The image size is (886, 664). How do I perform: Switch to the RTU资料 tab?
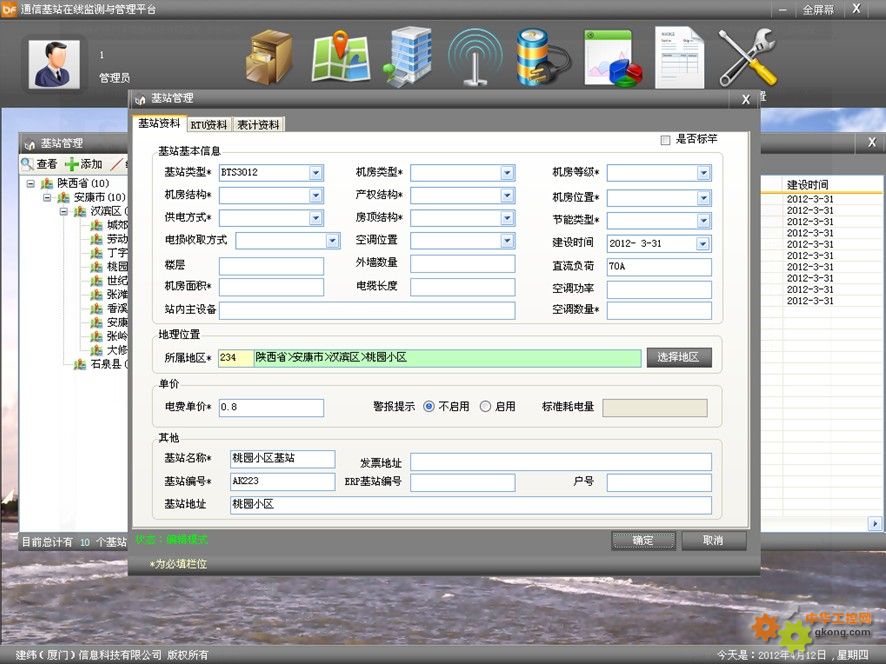208,125
